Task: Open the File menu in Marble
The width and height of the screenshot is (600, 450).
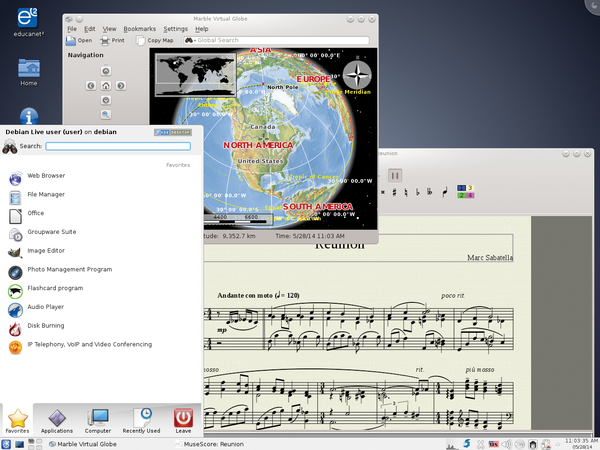Action: [x=72, y=29]
